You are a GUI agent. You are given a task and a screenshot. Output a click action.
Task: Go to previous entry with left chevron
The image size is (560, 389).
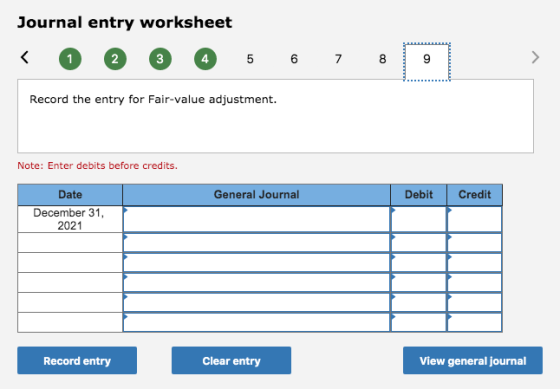click(x=25, y=57)
